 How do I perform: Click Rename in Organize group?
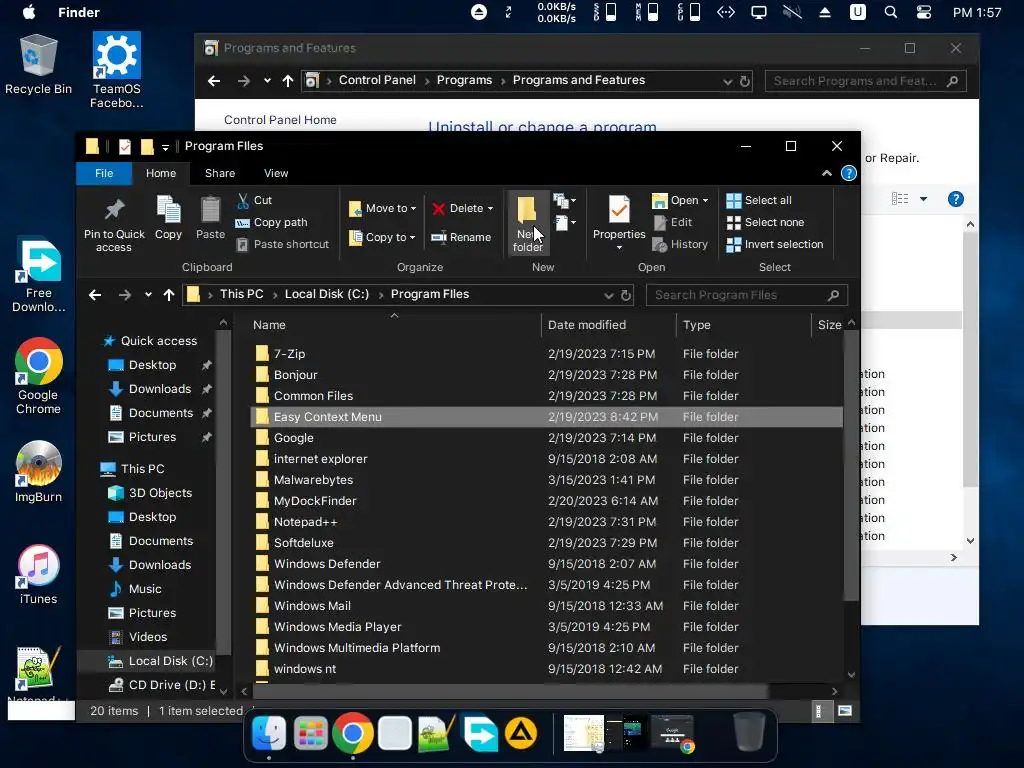click(x=461, y=237)
